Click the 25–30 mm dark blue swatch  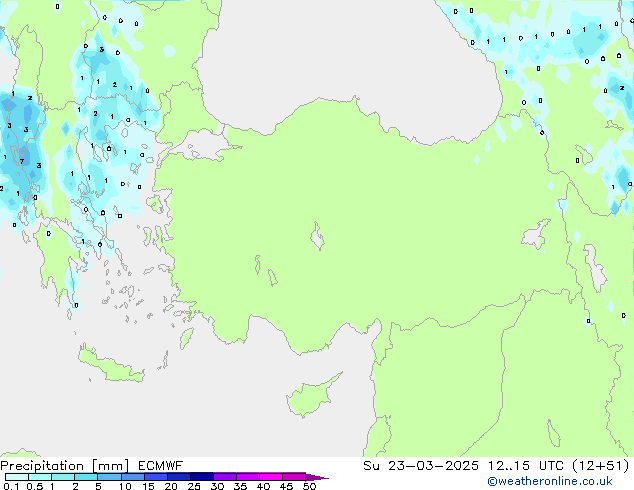click(202, 477)
